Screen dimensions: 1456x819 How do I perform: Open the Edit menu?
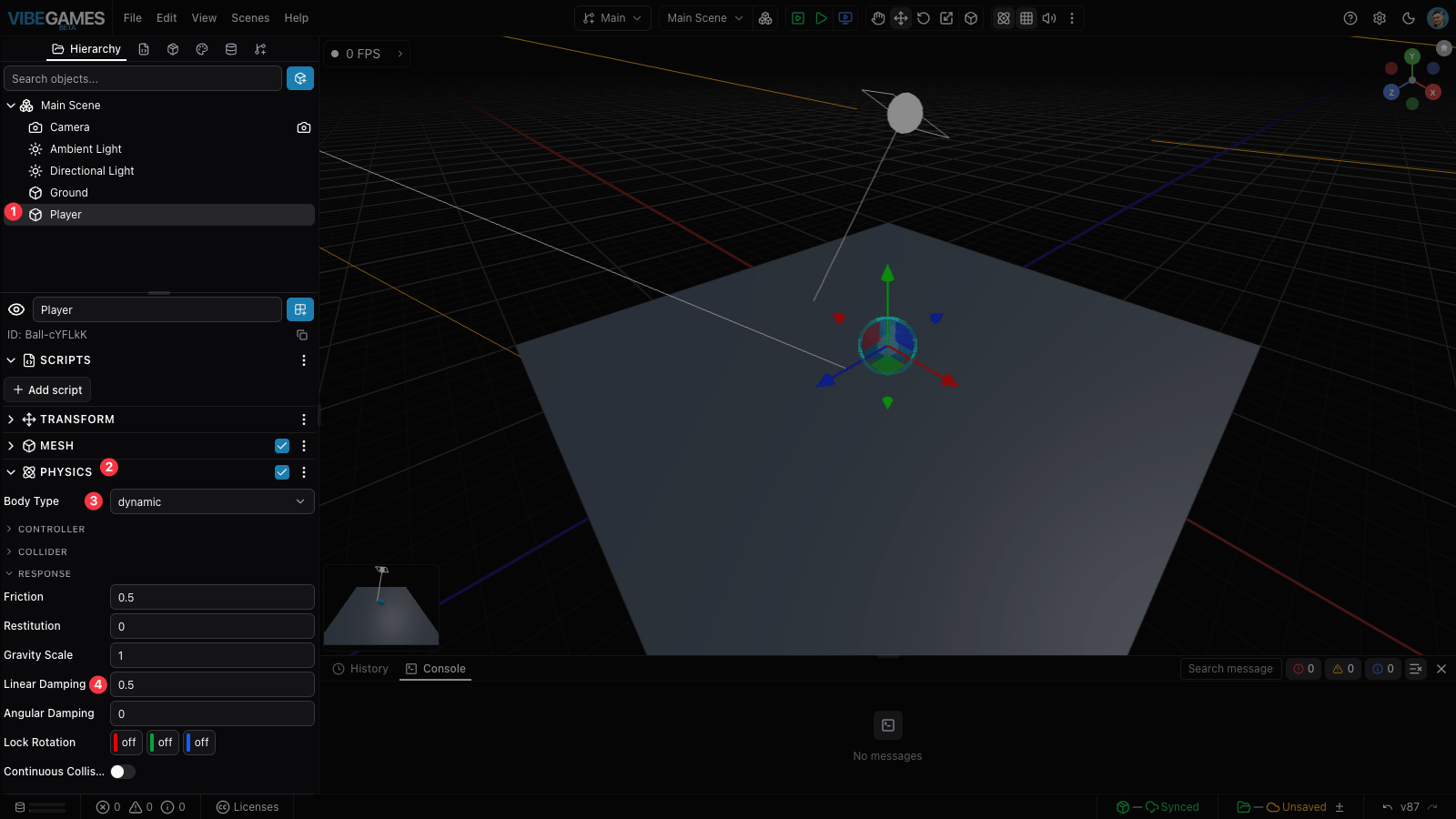click(x=167, y=18)
